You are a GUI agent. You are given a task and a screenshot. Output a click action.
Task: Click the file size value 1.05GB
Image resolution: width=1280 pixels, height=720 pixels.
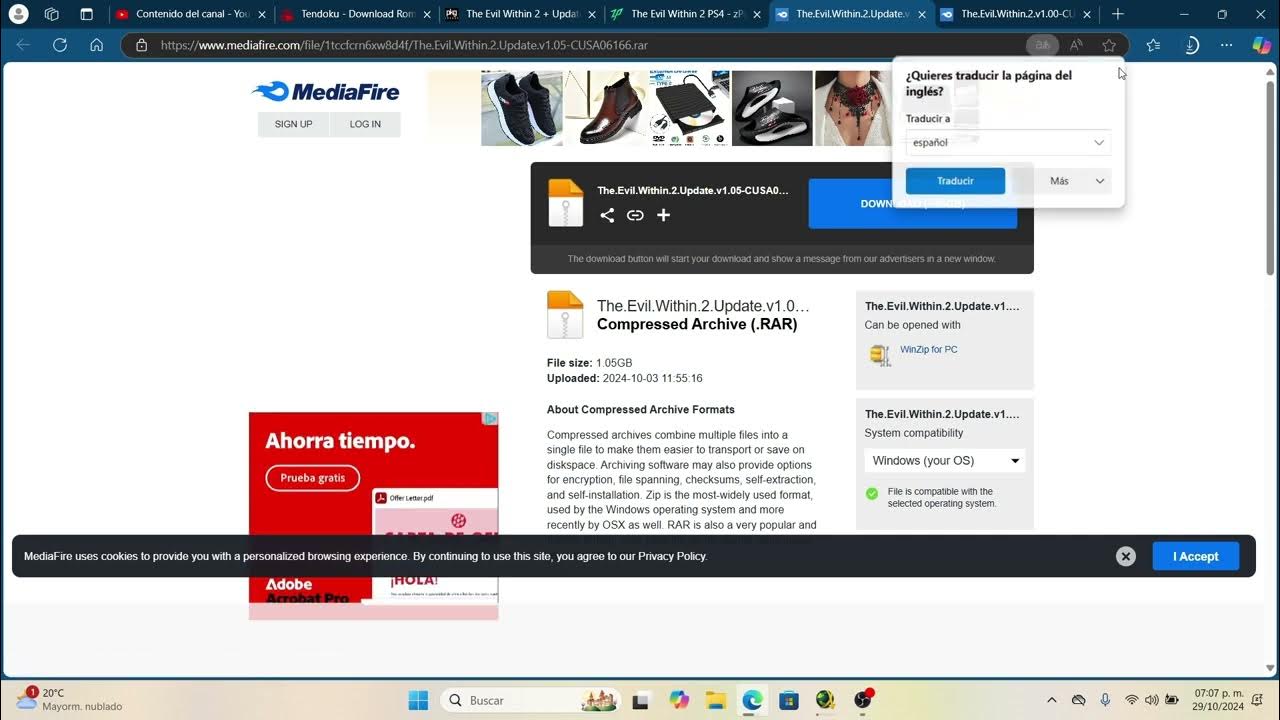(614, 363)
